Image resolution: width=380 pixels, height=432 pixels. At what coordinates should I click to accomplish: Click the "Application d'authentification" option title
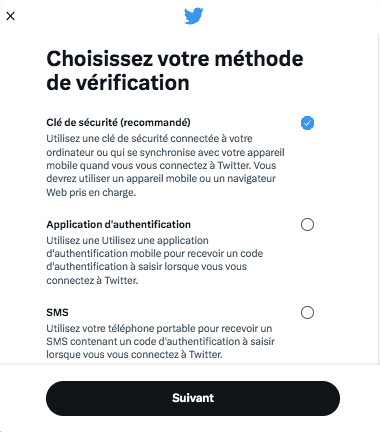tap(118, 224)
